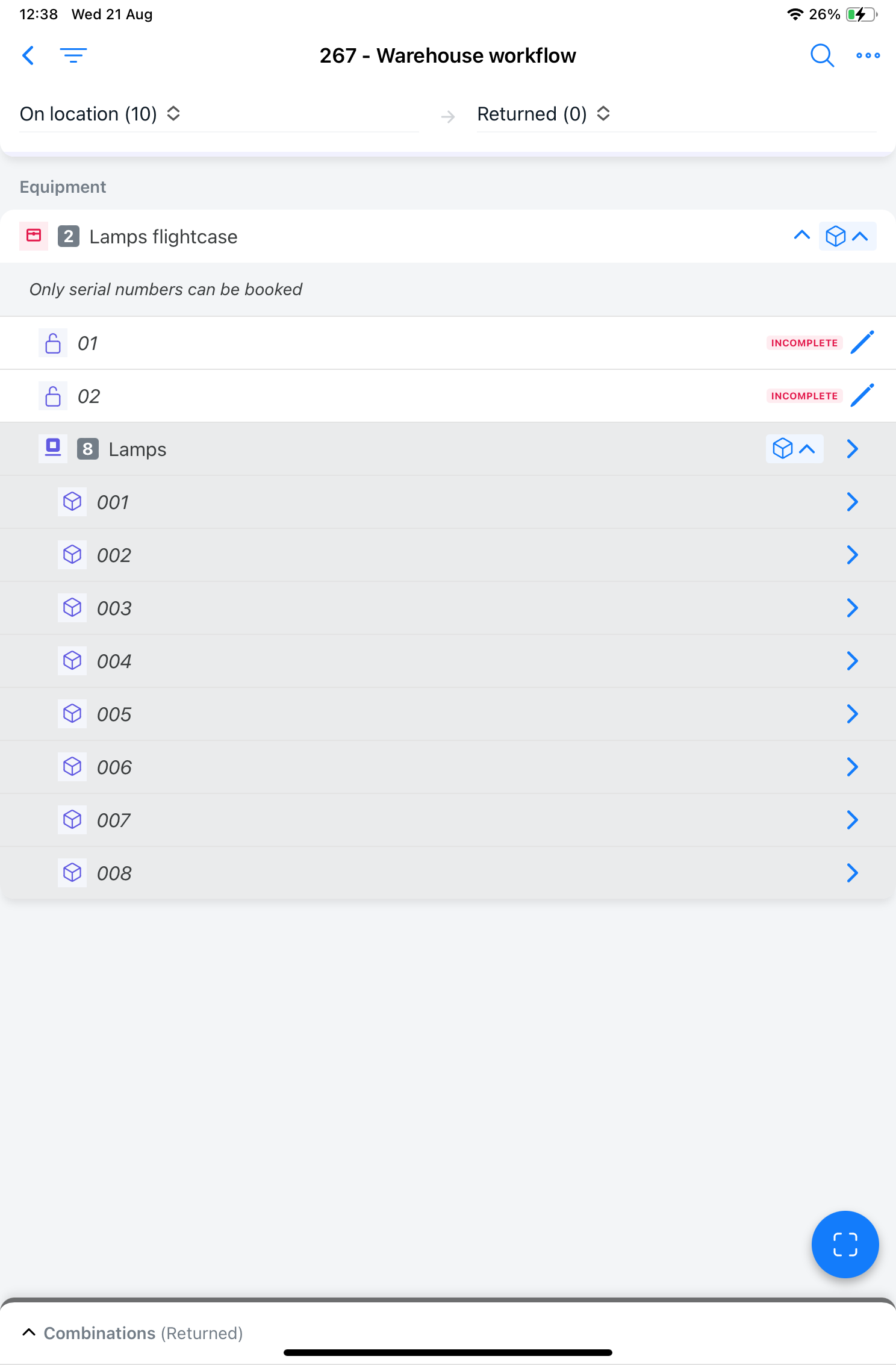Tap the blue barcode scan floating button
This screenshot has height=1365, width=896.
tap(845, 1244)
